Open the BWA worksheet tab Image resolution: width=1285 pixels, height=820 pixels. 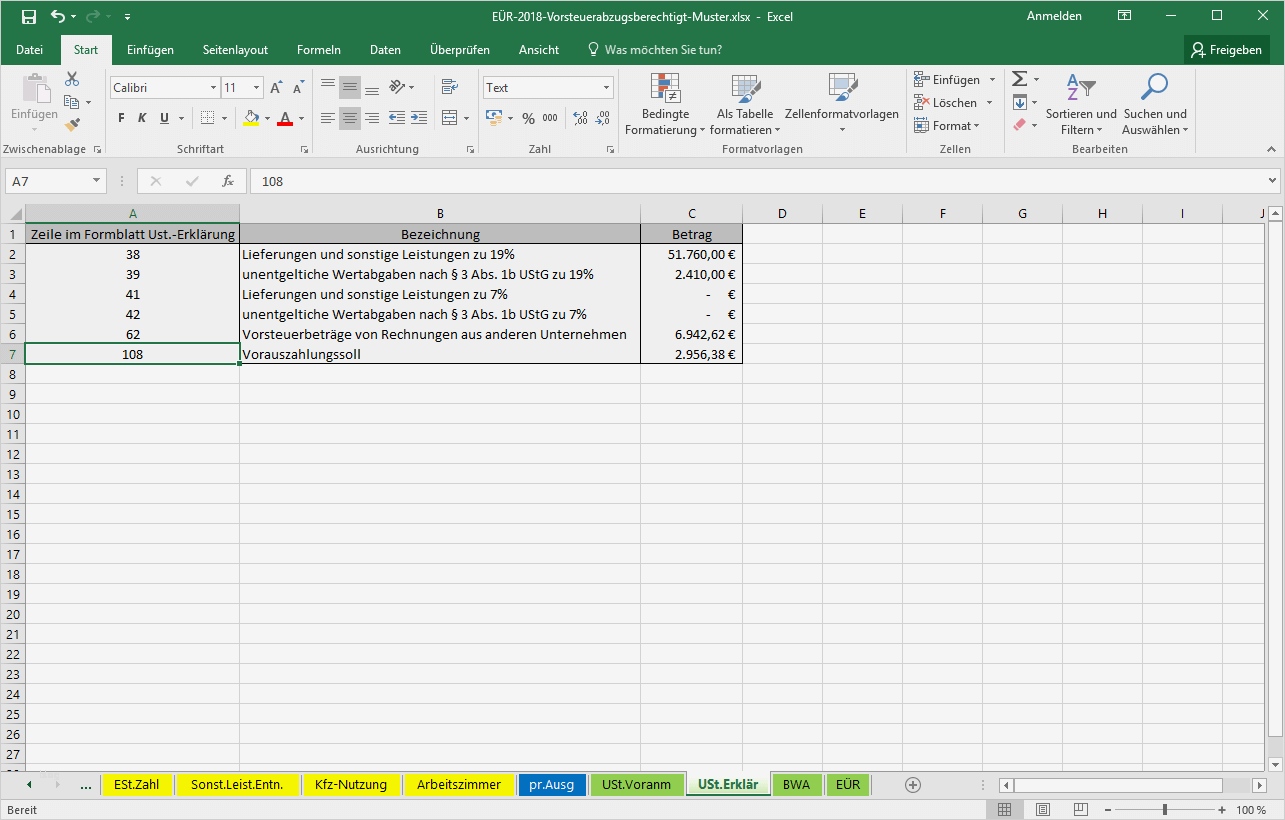[797, 785]
